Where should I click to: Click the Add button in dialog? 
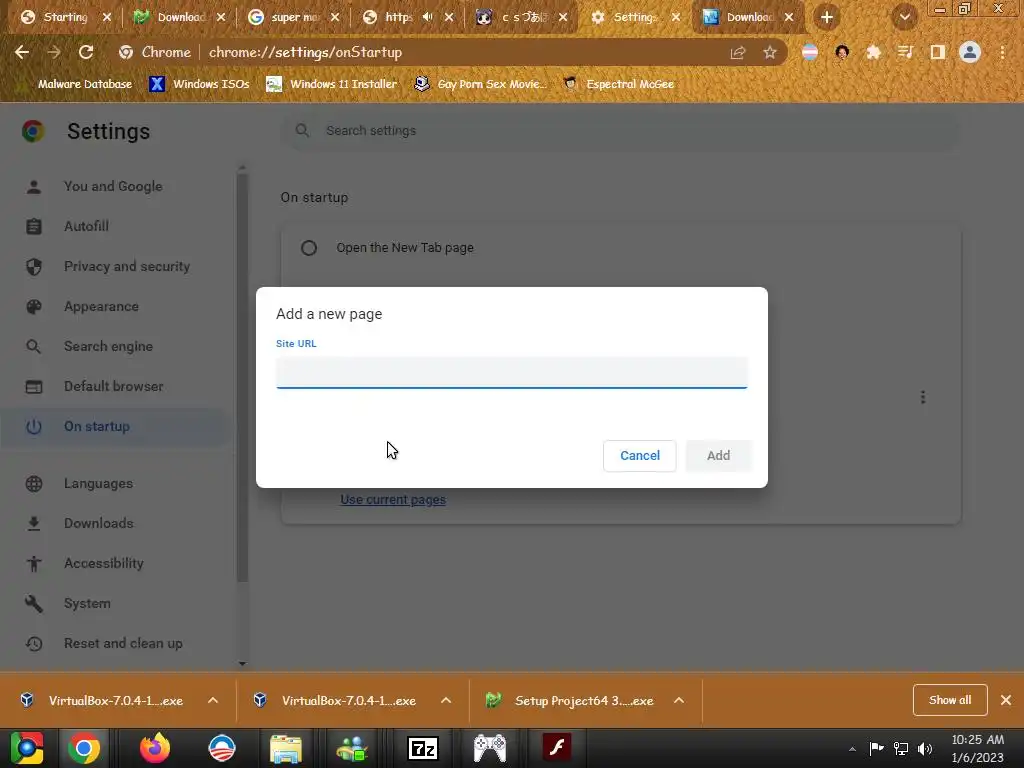tap(718, 455)
